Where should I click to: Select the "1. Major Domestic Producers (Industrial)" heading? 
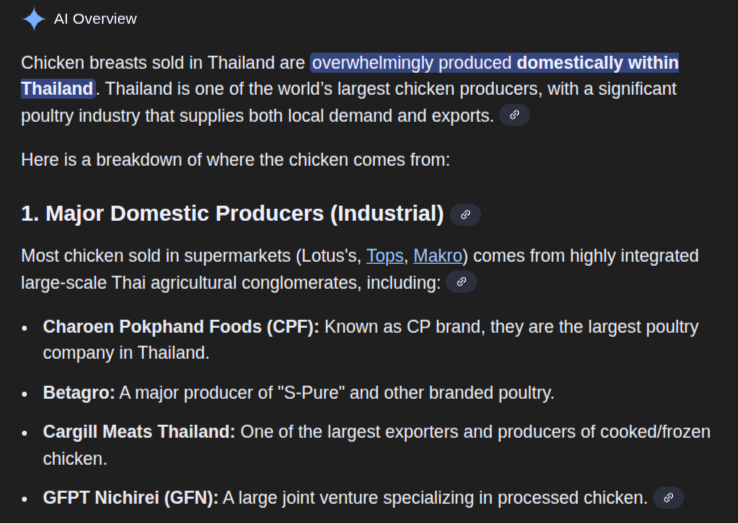pos(232,214)
